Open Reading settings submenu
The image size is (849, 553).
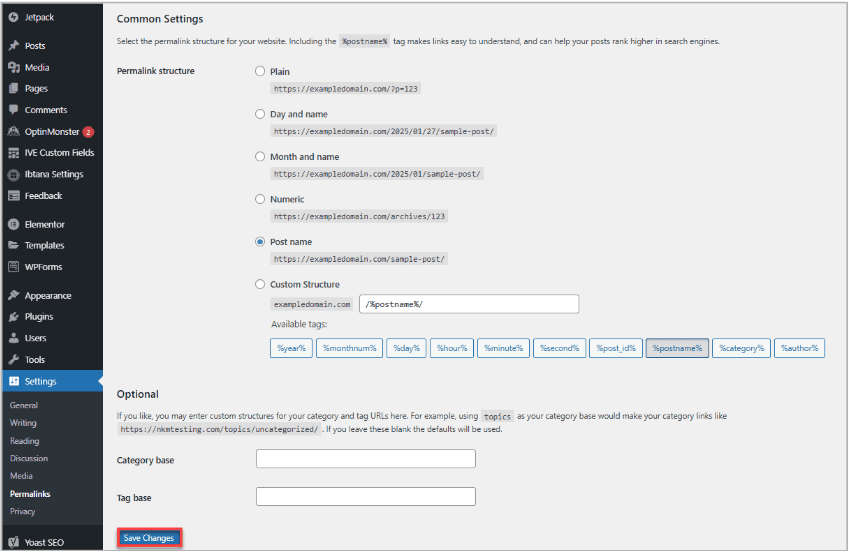[x=24, y=441]
